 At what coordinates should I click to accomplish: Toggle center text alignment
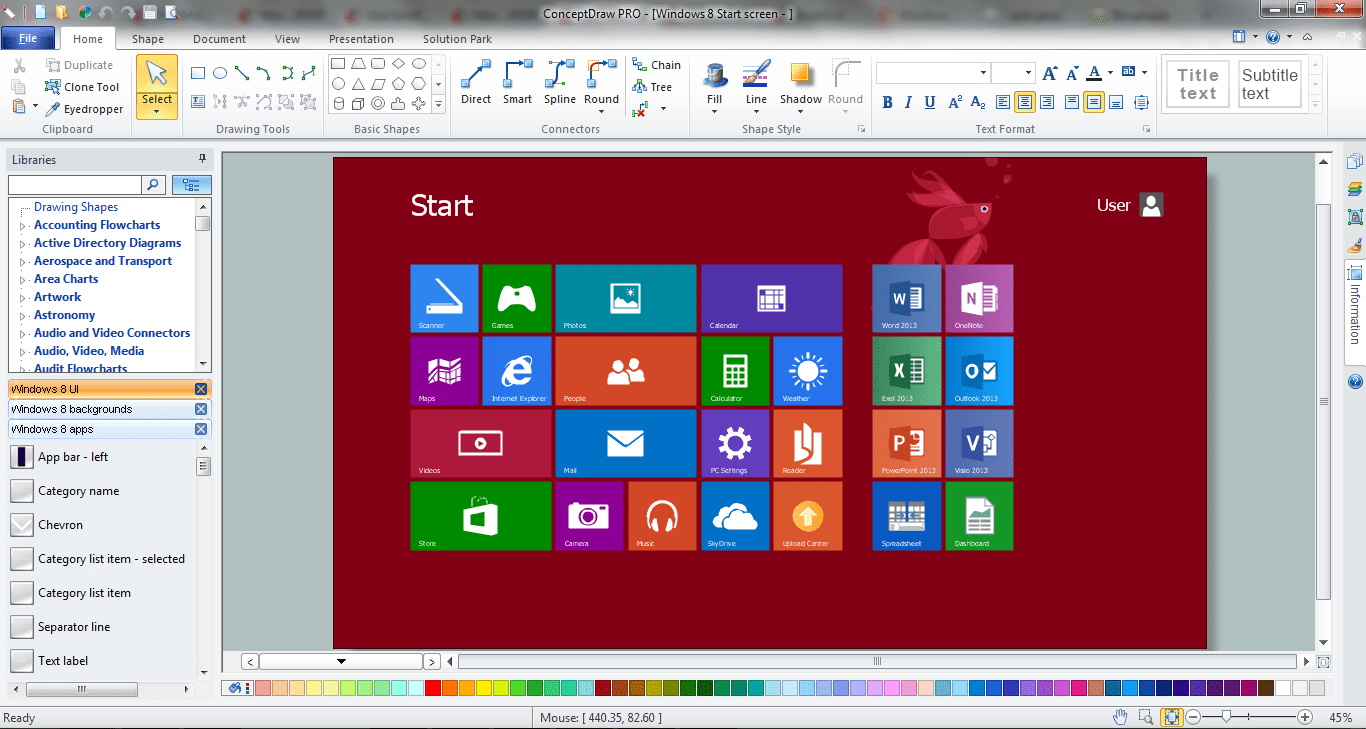click(x=1025, y=102)
